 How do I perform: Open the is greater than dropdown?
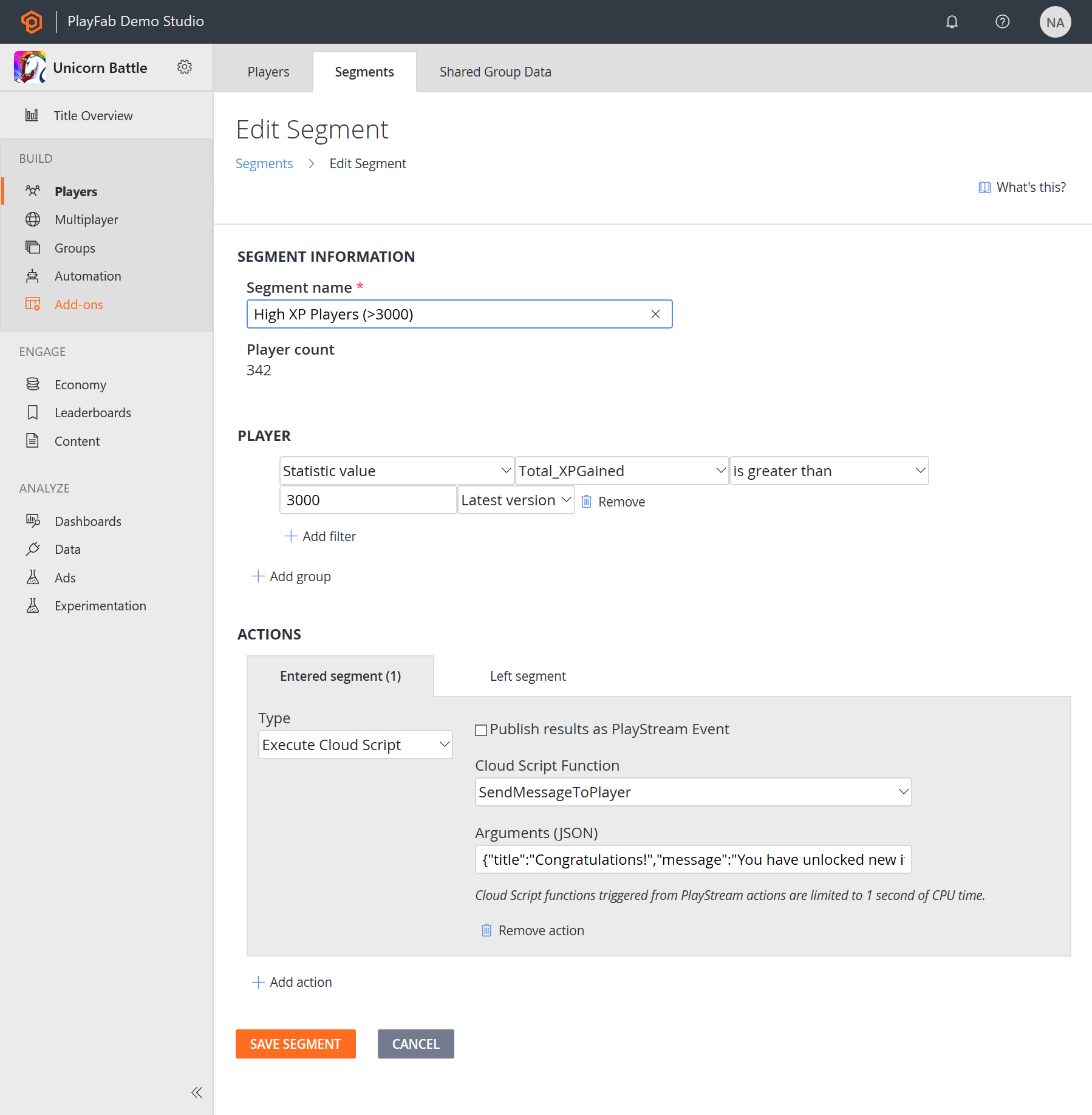click(x=828, y=471)
